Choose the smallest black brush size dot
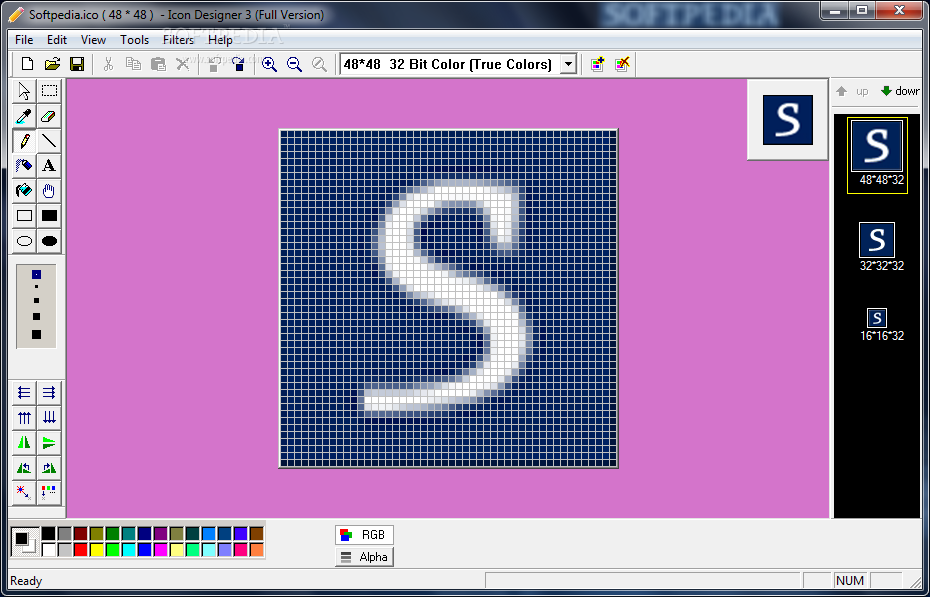Image resolution: width=930 pixels, height=597 pixels. (36, 287)
